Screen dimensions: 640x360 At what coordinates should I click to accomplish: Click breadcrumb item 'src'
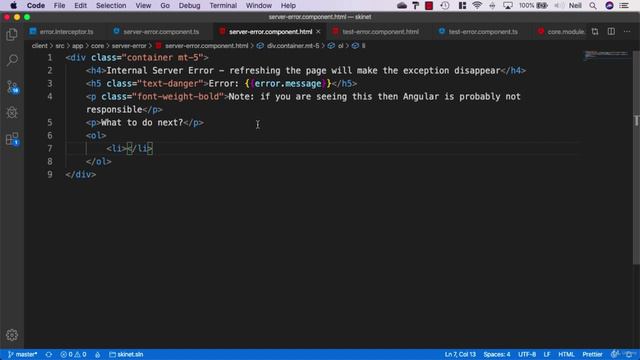60,46
